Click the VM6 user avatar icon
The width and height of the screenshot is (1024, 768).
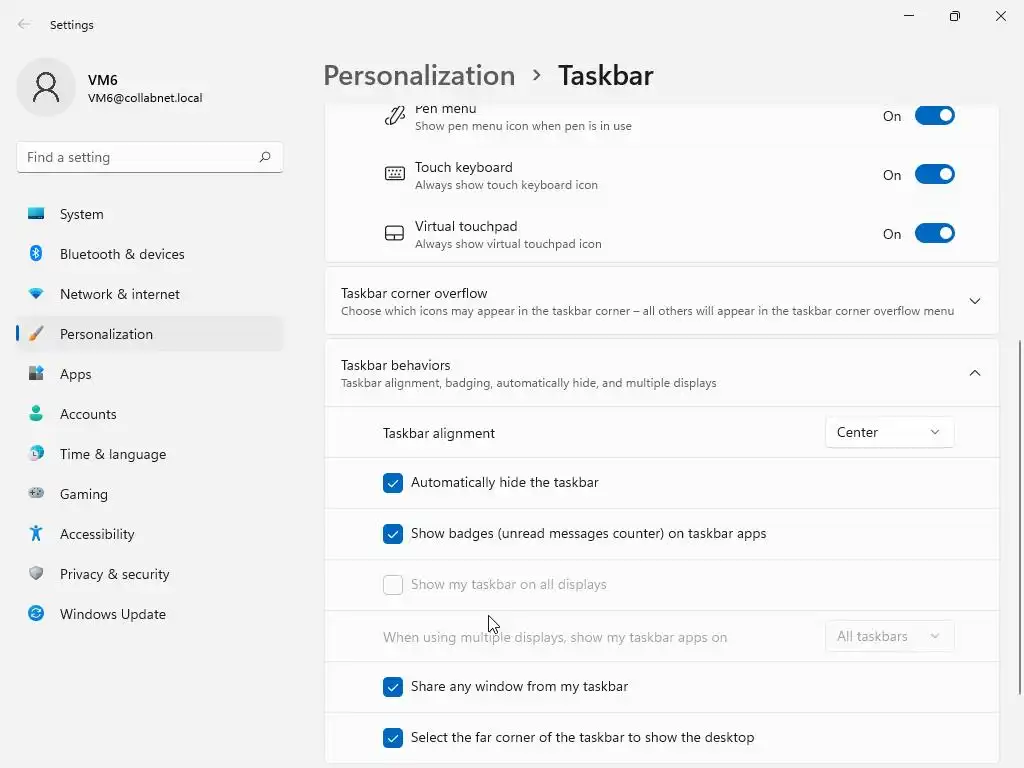point(46,88)
